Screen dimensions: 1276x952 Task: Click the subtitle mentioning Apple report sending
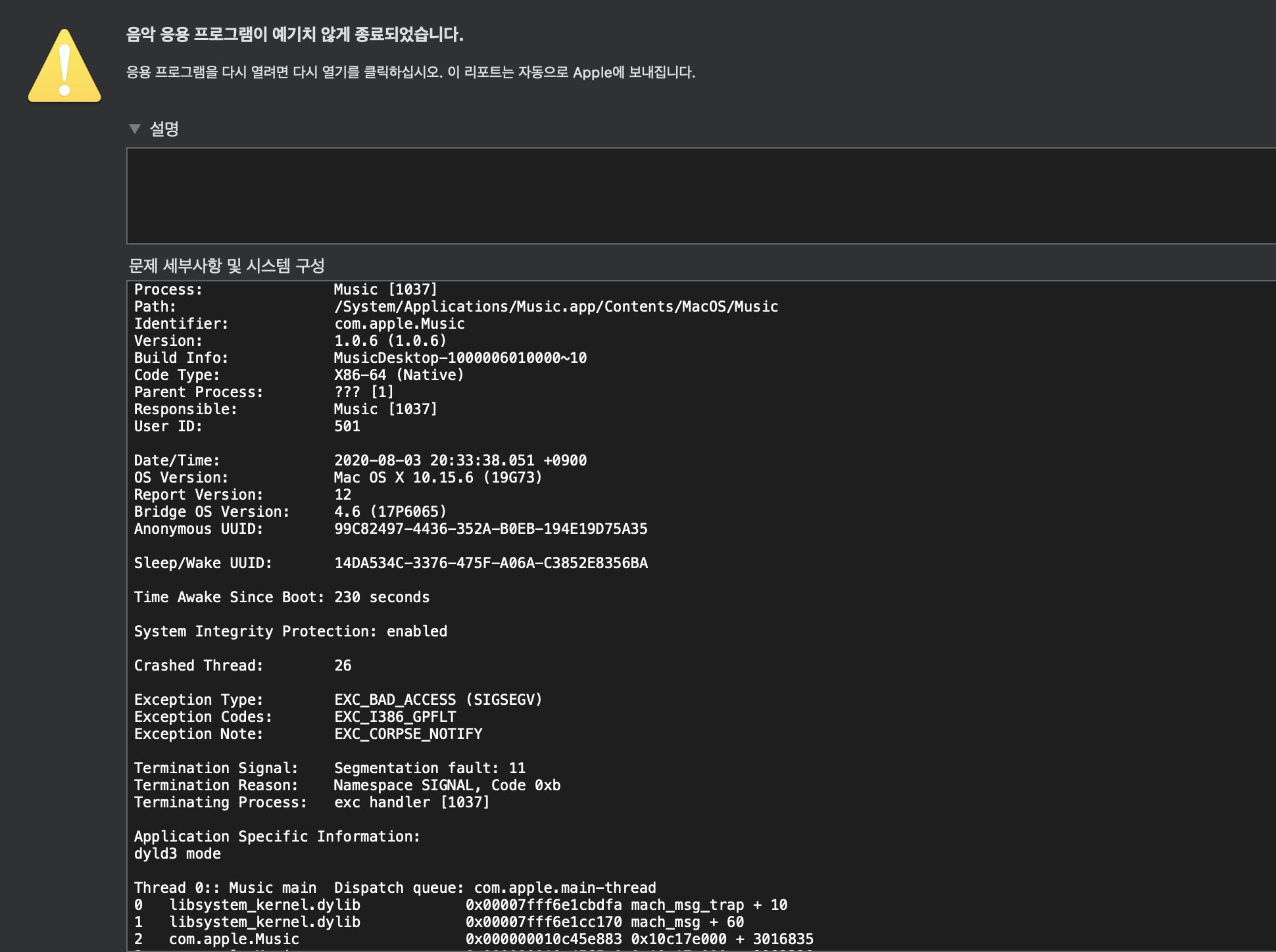[x=410, y=72]
